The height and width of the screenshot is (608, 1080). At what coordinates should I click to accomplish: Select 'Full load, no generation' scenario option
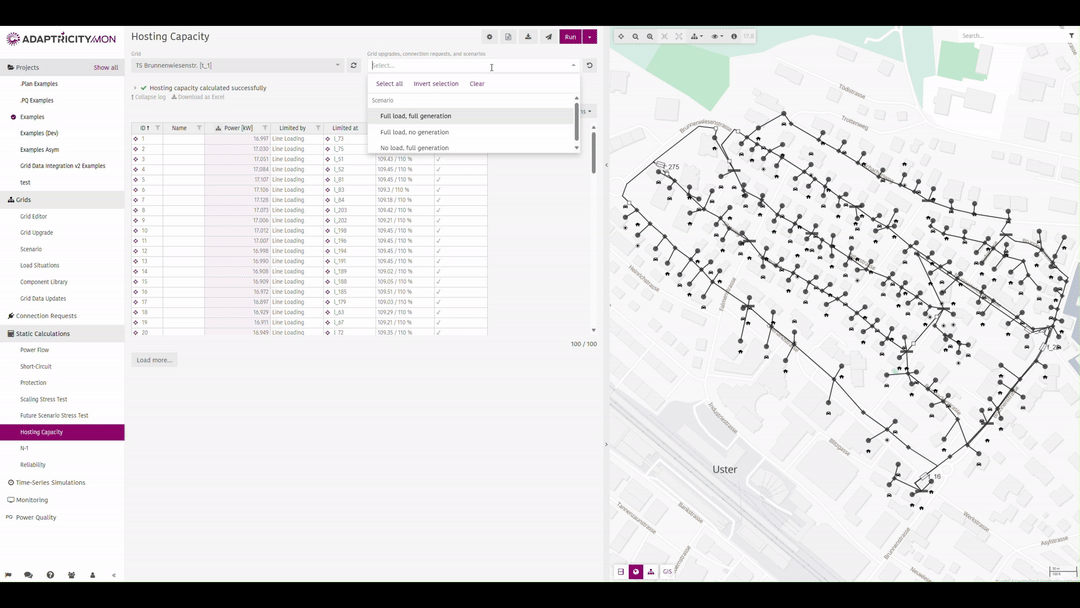(414, 132)
